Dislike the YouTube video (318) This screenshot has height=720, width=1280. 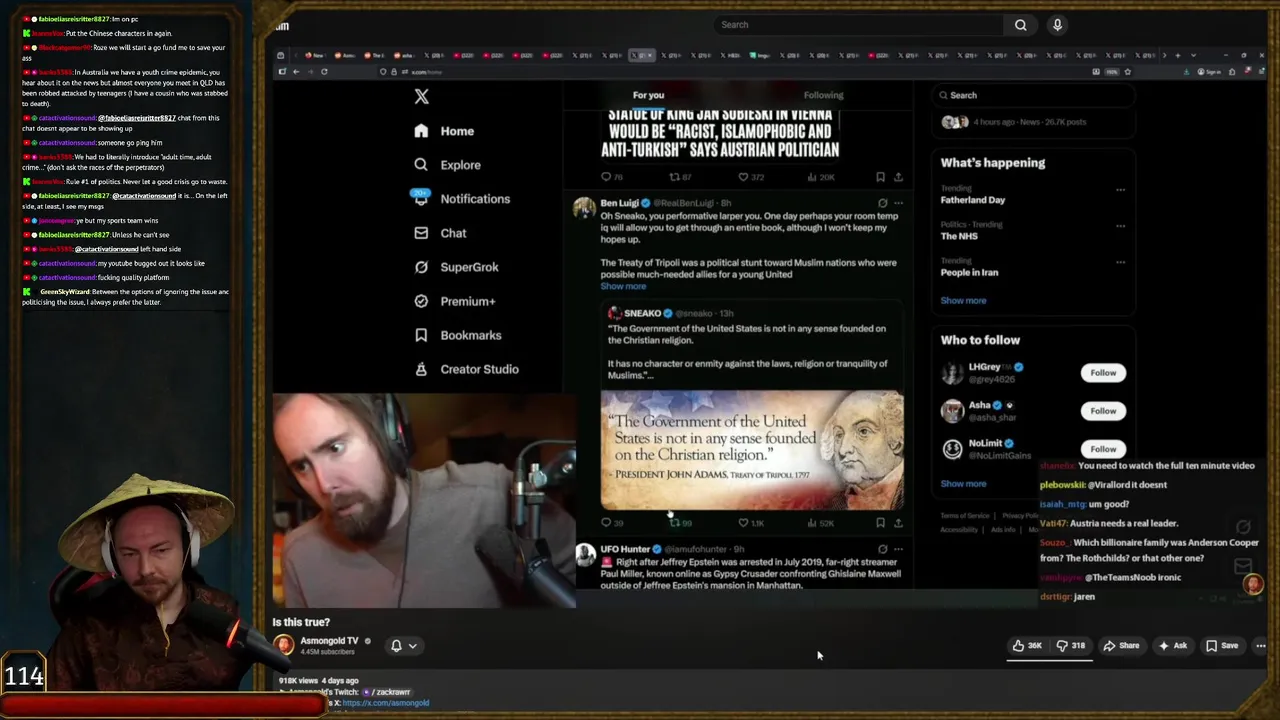pos(1071,646)
